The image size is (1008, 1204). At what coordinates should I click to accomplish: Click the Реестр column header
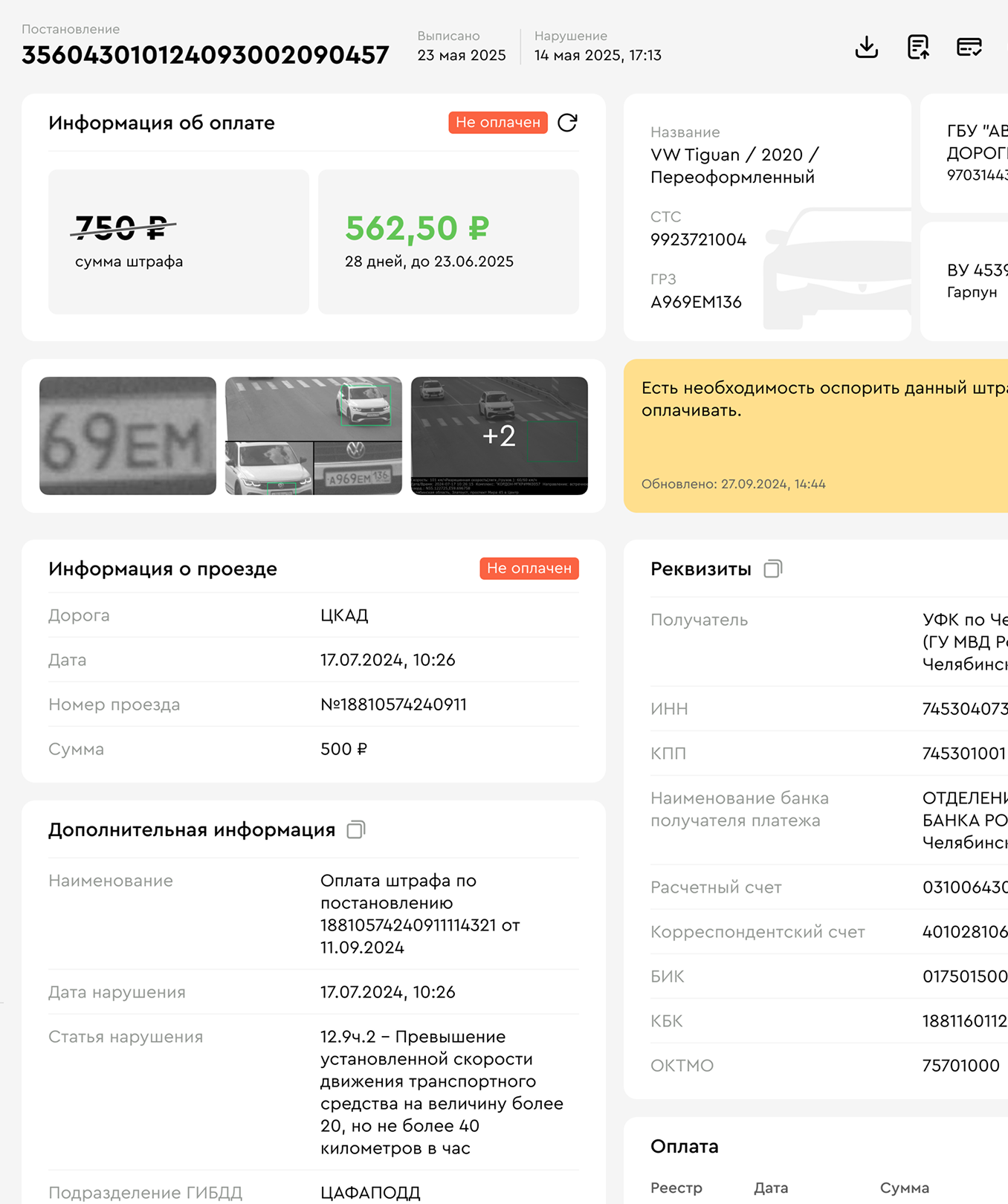pos(676,1188)
